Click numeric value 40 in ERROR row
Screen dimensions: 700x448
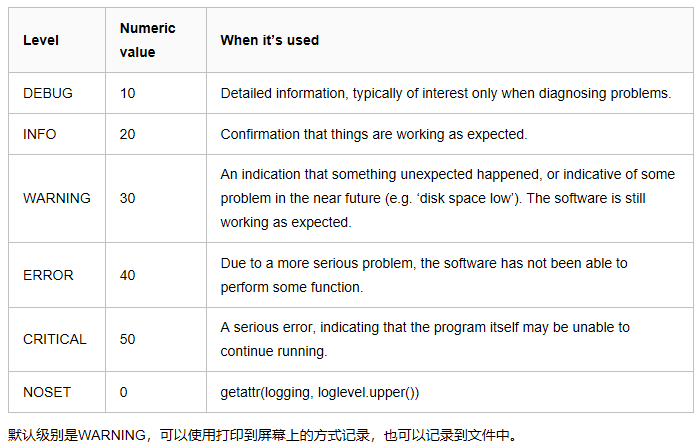pos(127,275)
